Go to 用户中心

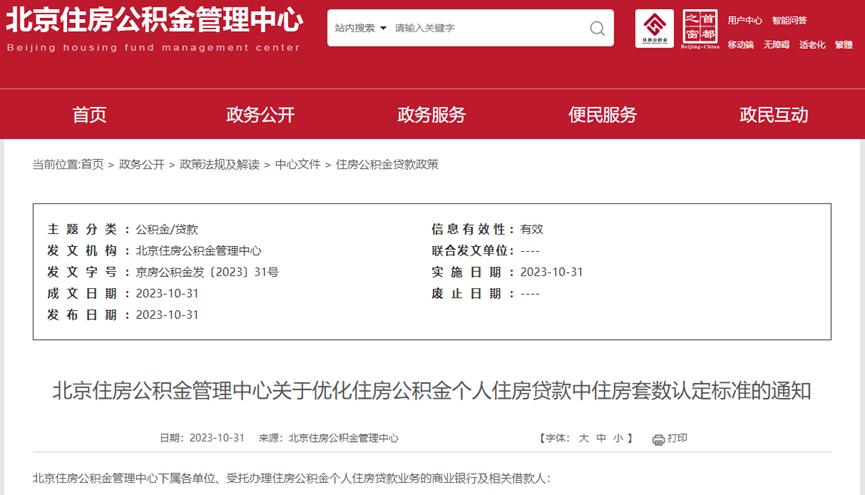click(x=744, y=20)
